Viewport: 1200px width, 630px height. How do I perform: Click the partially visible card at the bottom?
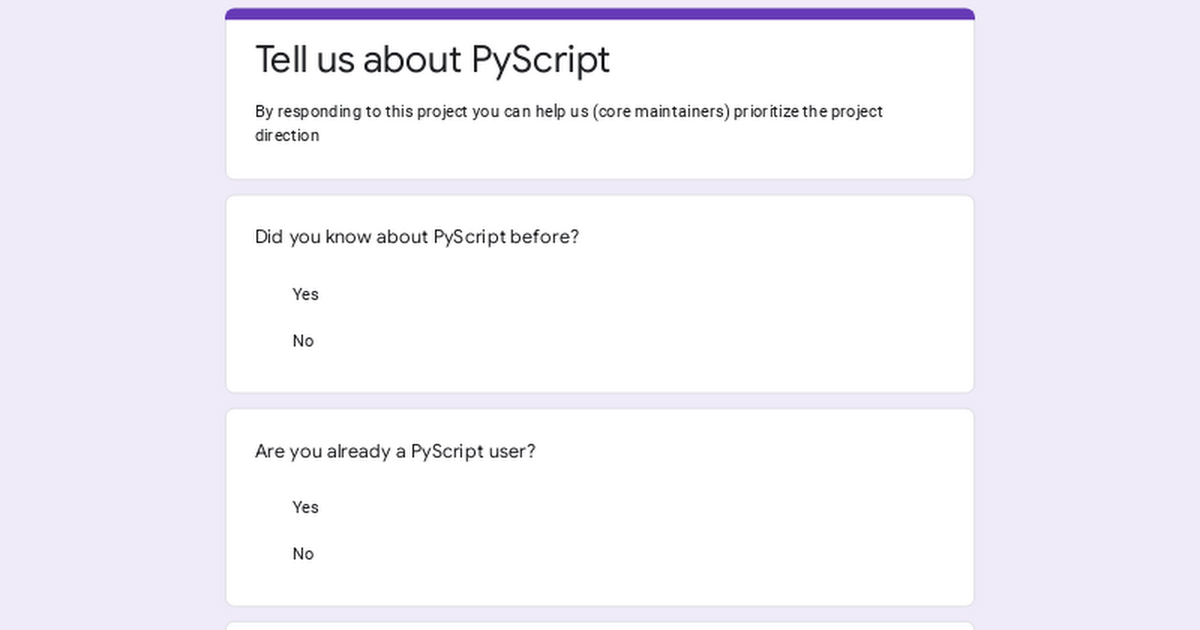point(600,626)
